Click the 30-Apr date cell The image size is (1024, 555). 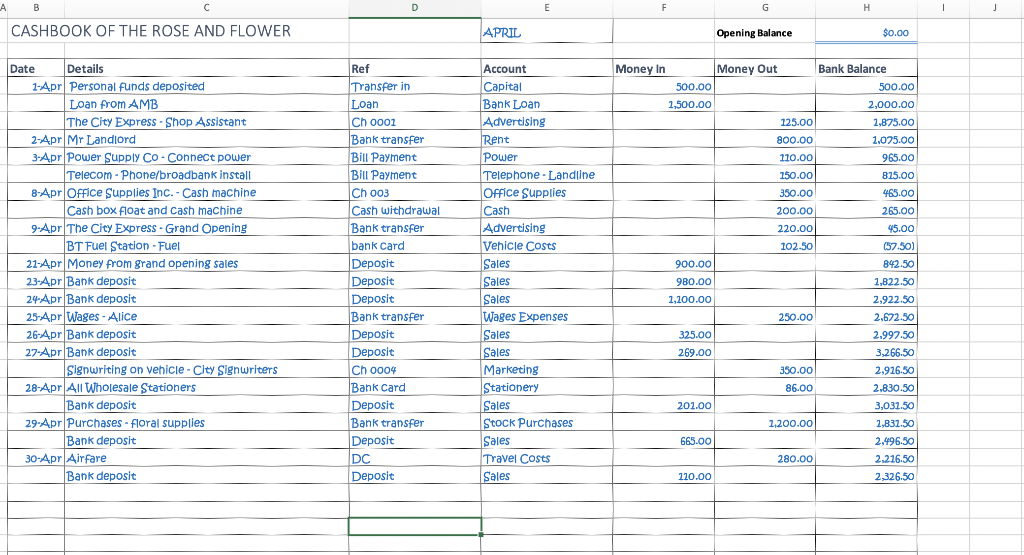click(36, 458)
